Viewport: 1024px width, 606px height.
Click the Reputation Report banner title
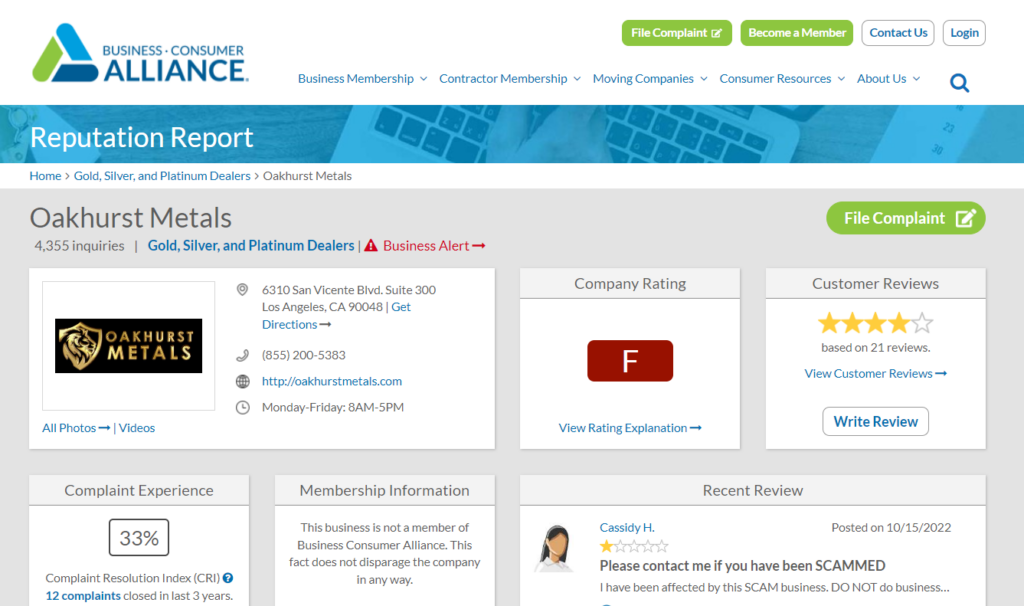pyautogui.click(x=142, y=137)
